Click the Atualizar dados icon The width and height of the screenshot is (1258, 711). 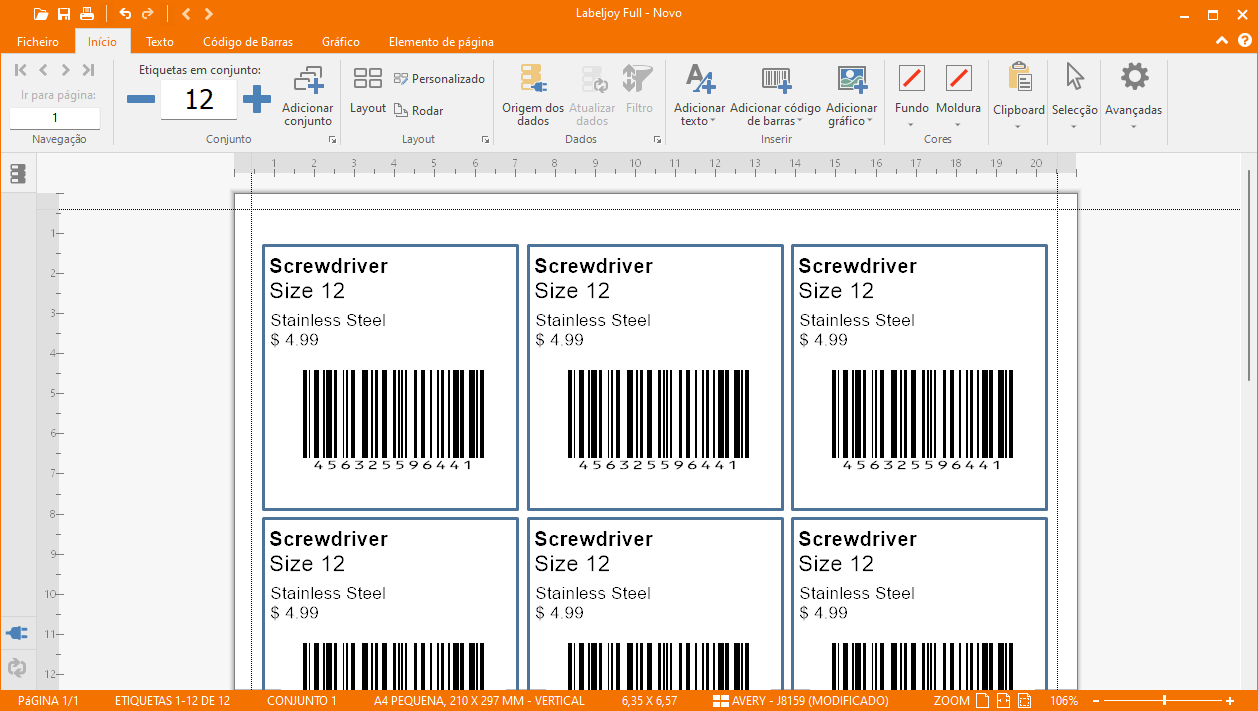point(593,80)
